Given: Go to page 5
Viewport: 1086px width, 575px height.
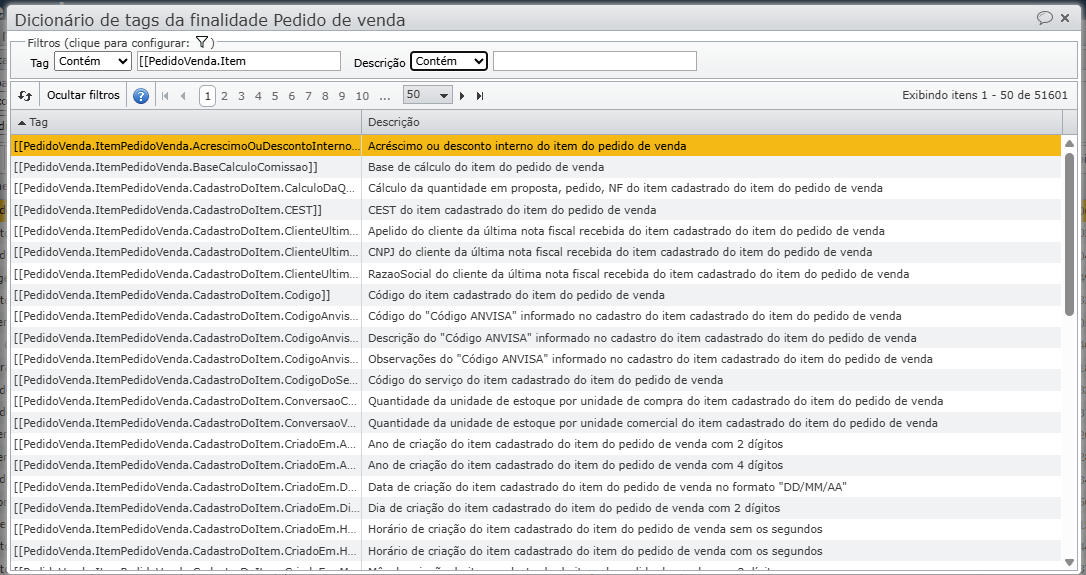Looking at the screenshot, I should click(274, 96).
